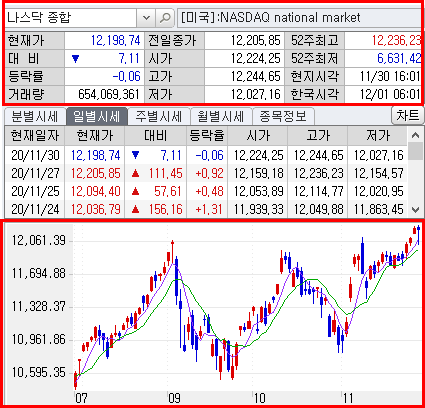Screen dimensions: 425x408
Task: Click the 나스닥 종합 input field
Action: click(71, 18)
